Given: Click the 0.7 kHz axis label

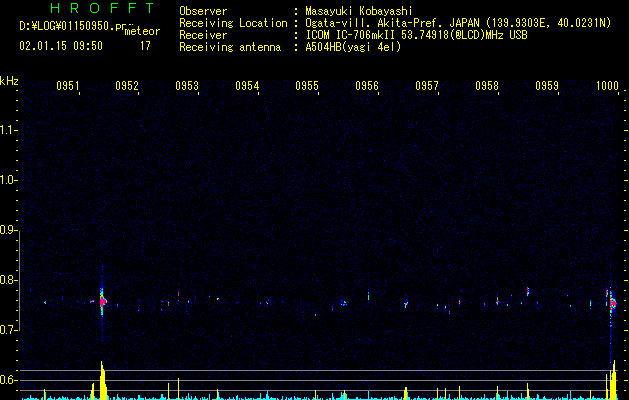Looking at the screenshot, I should [8, 330].
